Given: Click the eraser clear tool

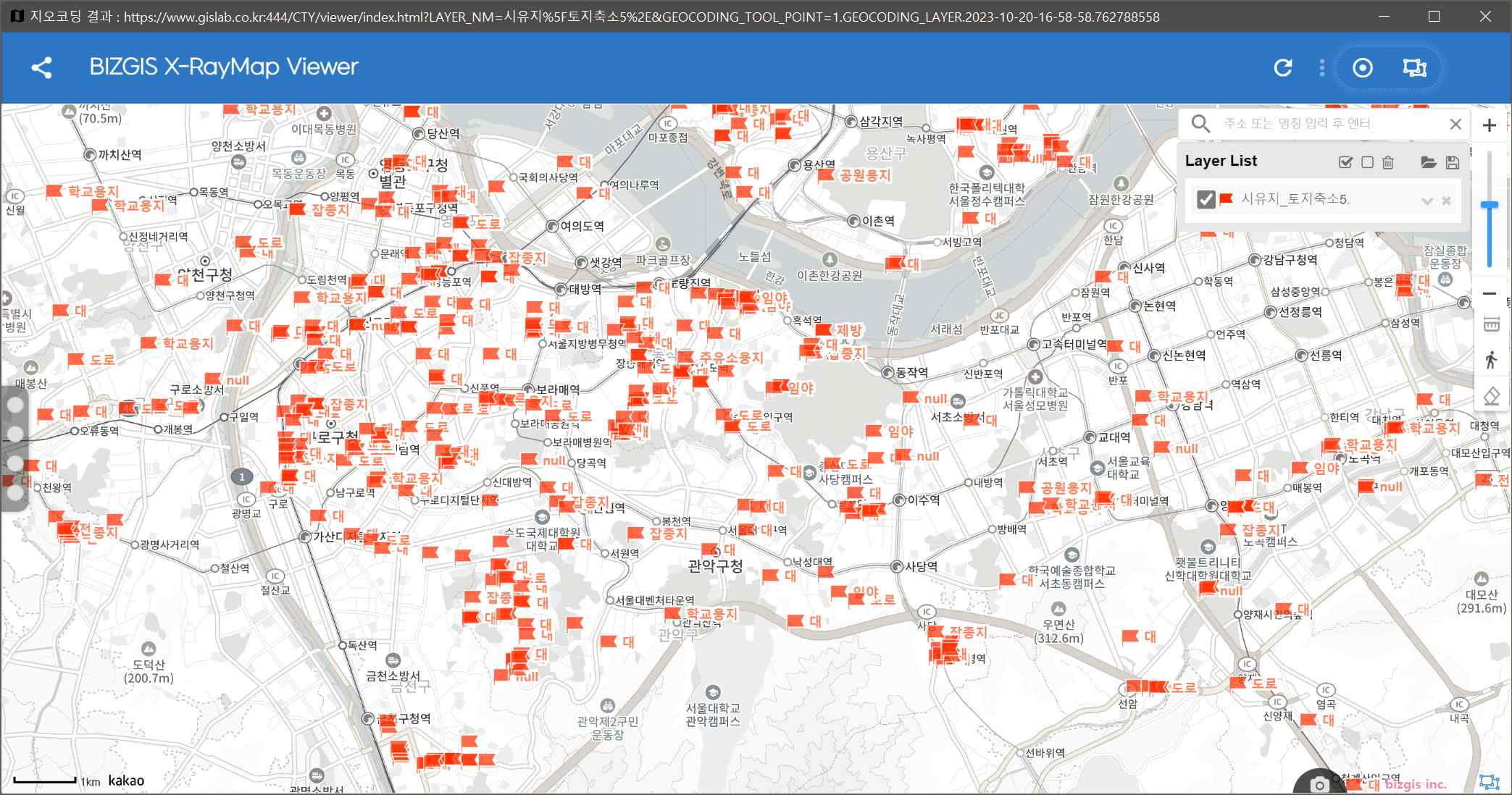Looking at the screenshot, I should coord(1491,396).
